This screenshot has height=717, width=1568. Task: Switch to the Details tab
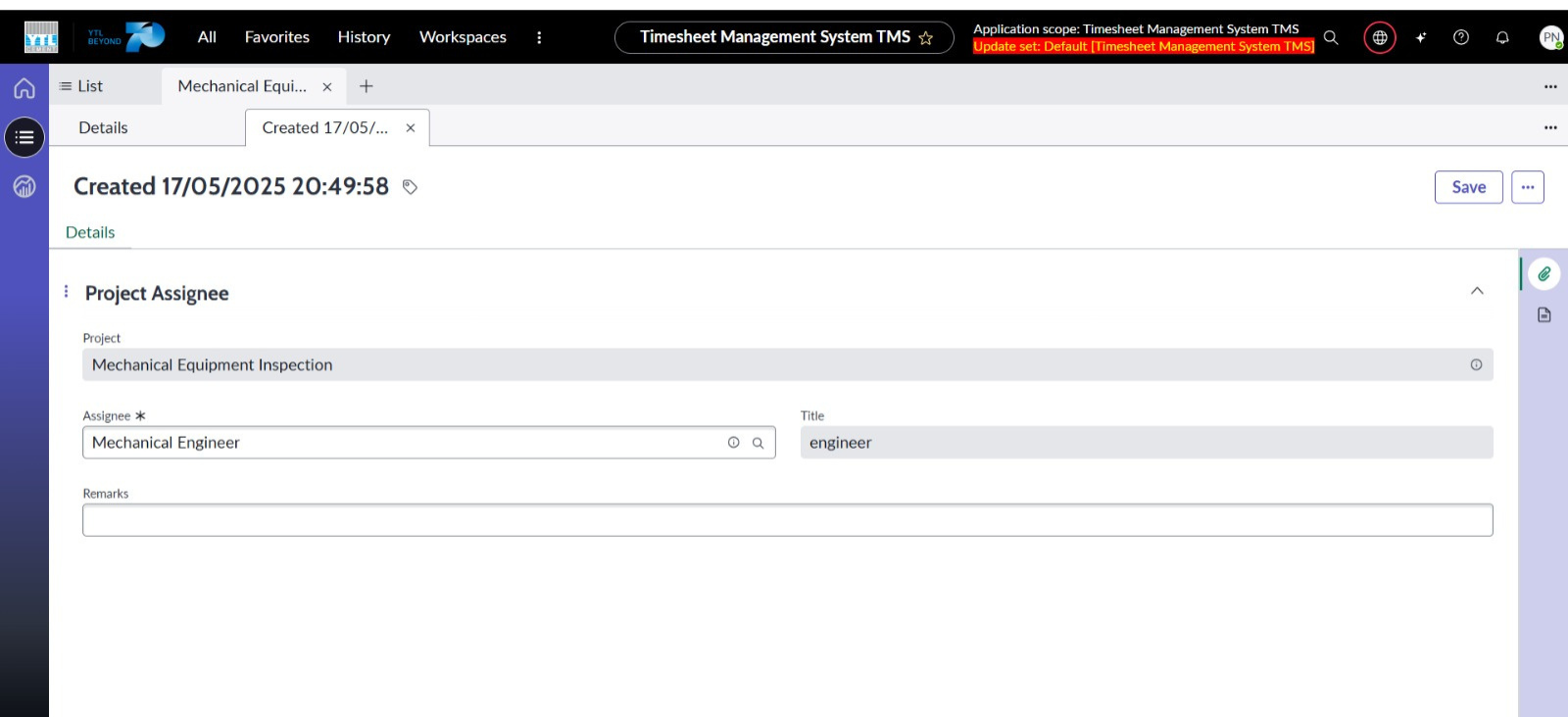(x=103, y=127)
